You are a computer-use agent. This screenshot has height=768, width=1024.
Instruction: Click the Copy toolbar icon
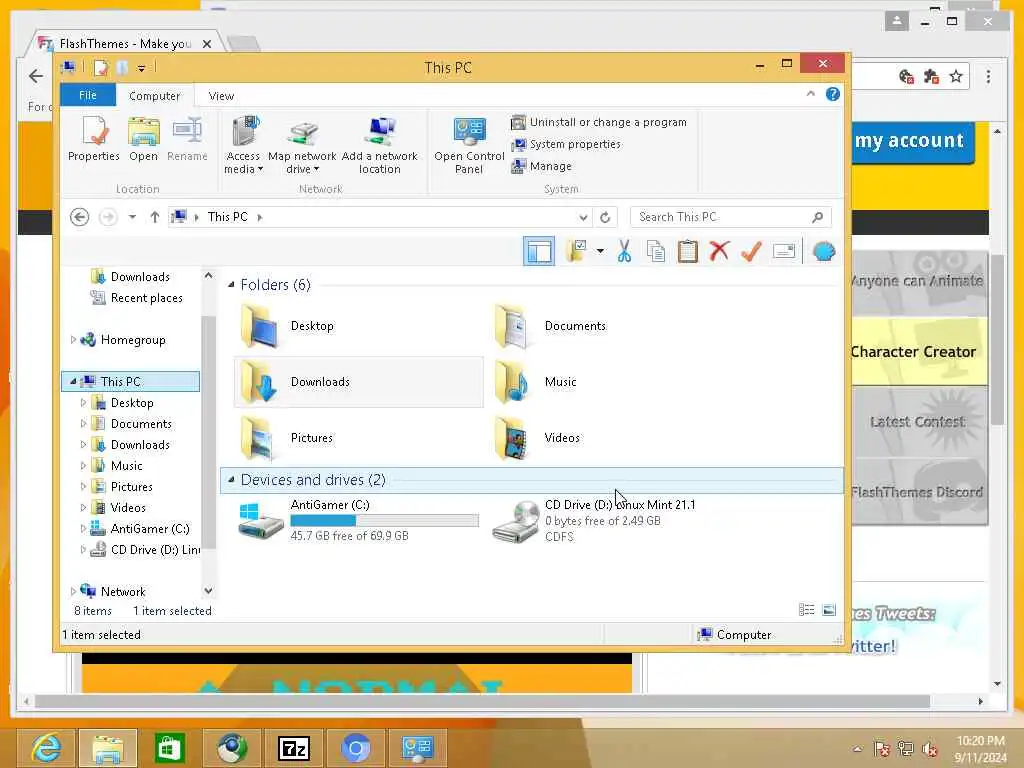(x=656, y=251)
